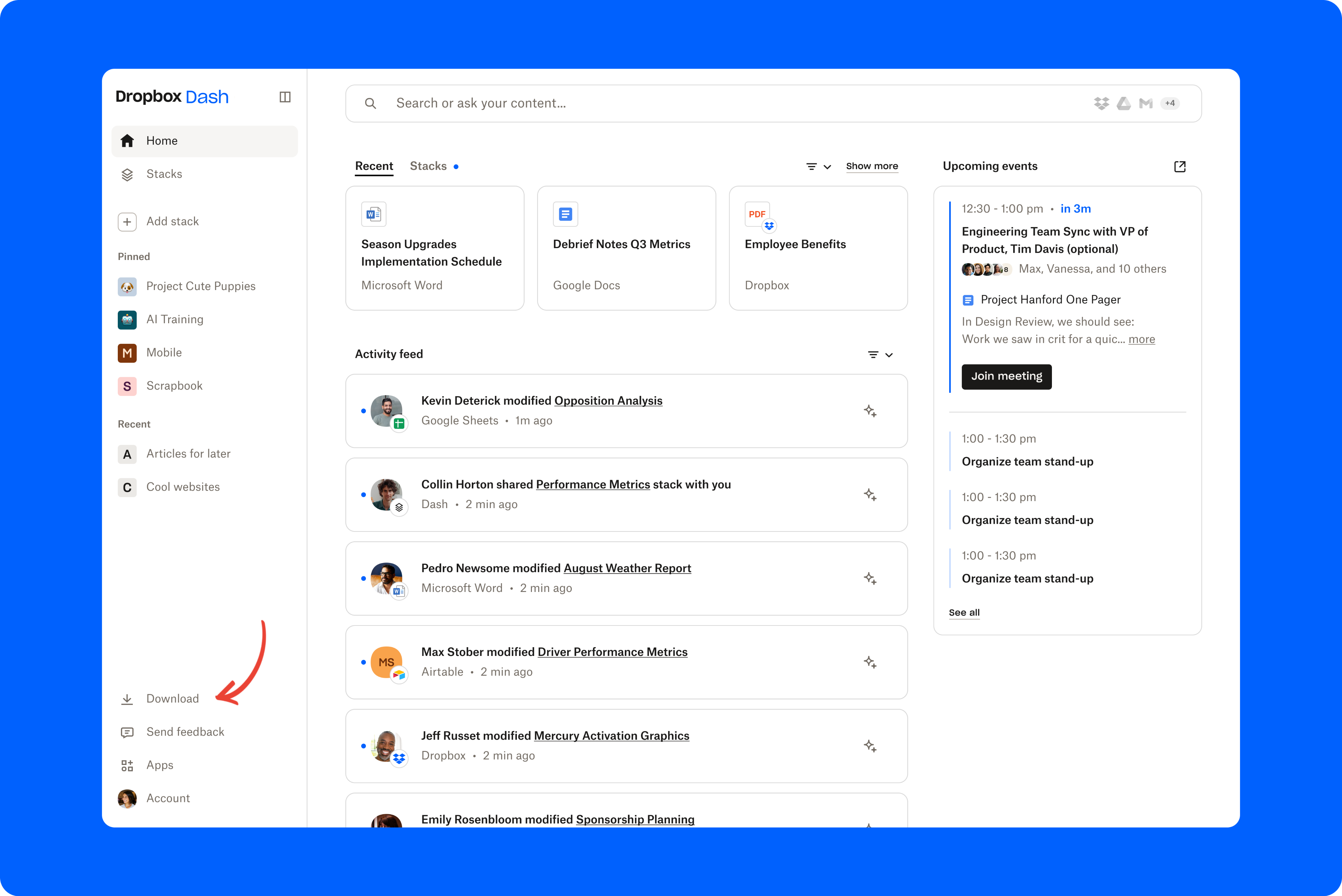Click the Send feedback icon

[127, 731]
